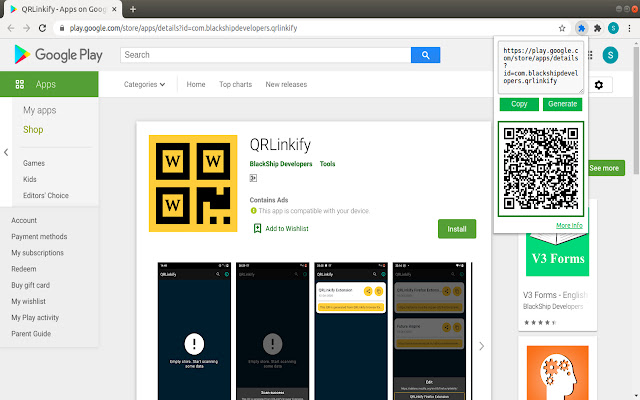This screenshot has width=640, height=400.
Task: Open the settings gear icon
Action: point(599,85)
